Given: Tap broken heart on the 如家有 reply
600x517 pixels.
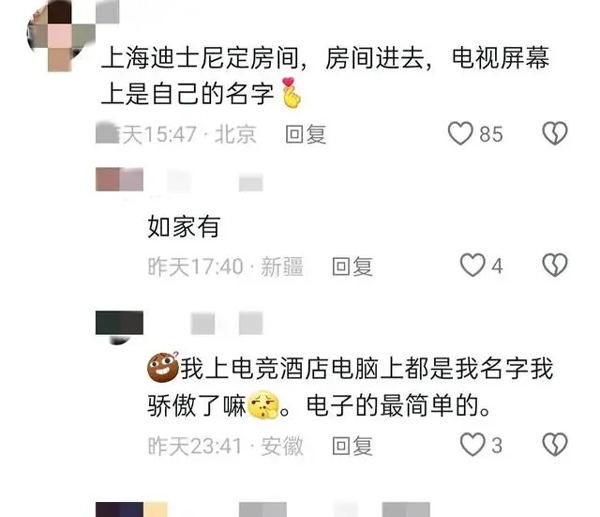Looking at the screenshot, I should point(555,265).
